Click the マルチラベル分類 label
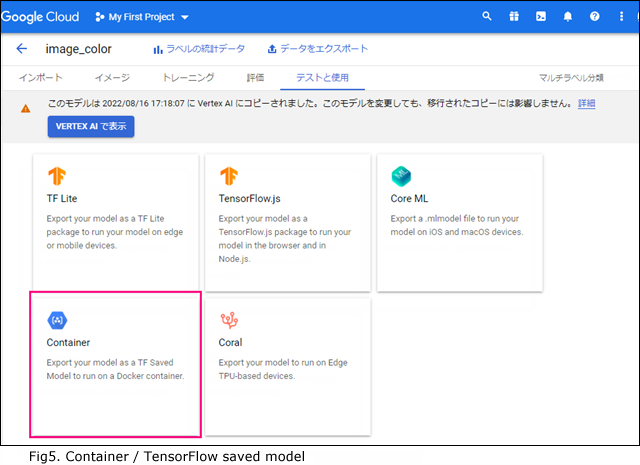The image size is (640, 465). click(571, 78)
